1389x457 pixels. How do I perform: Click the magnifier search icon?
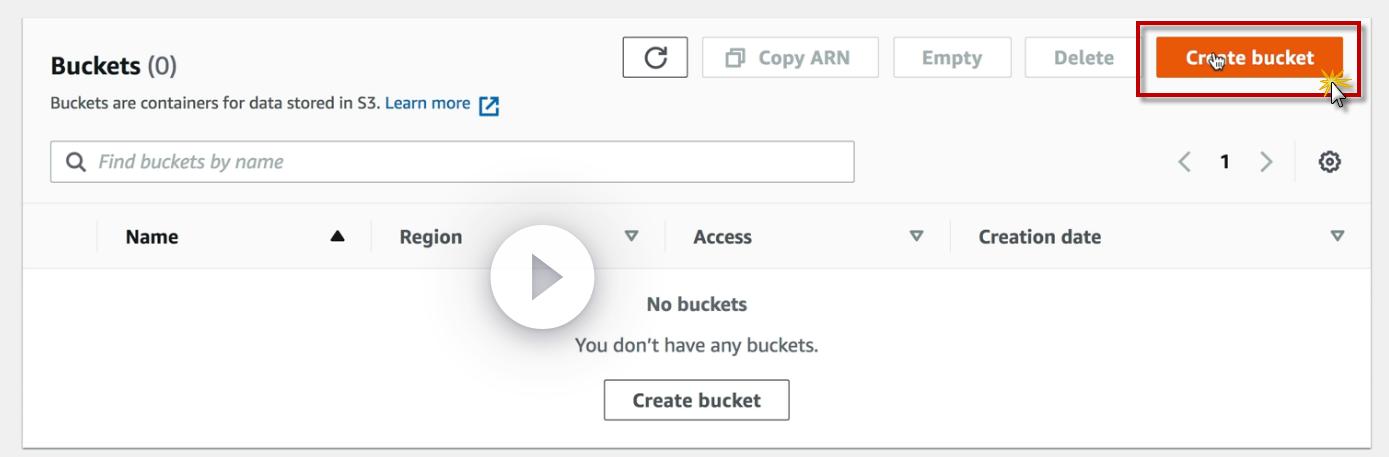75,162
